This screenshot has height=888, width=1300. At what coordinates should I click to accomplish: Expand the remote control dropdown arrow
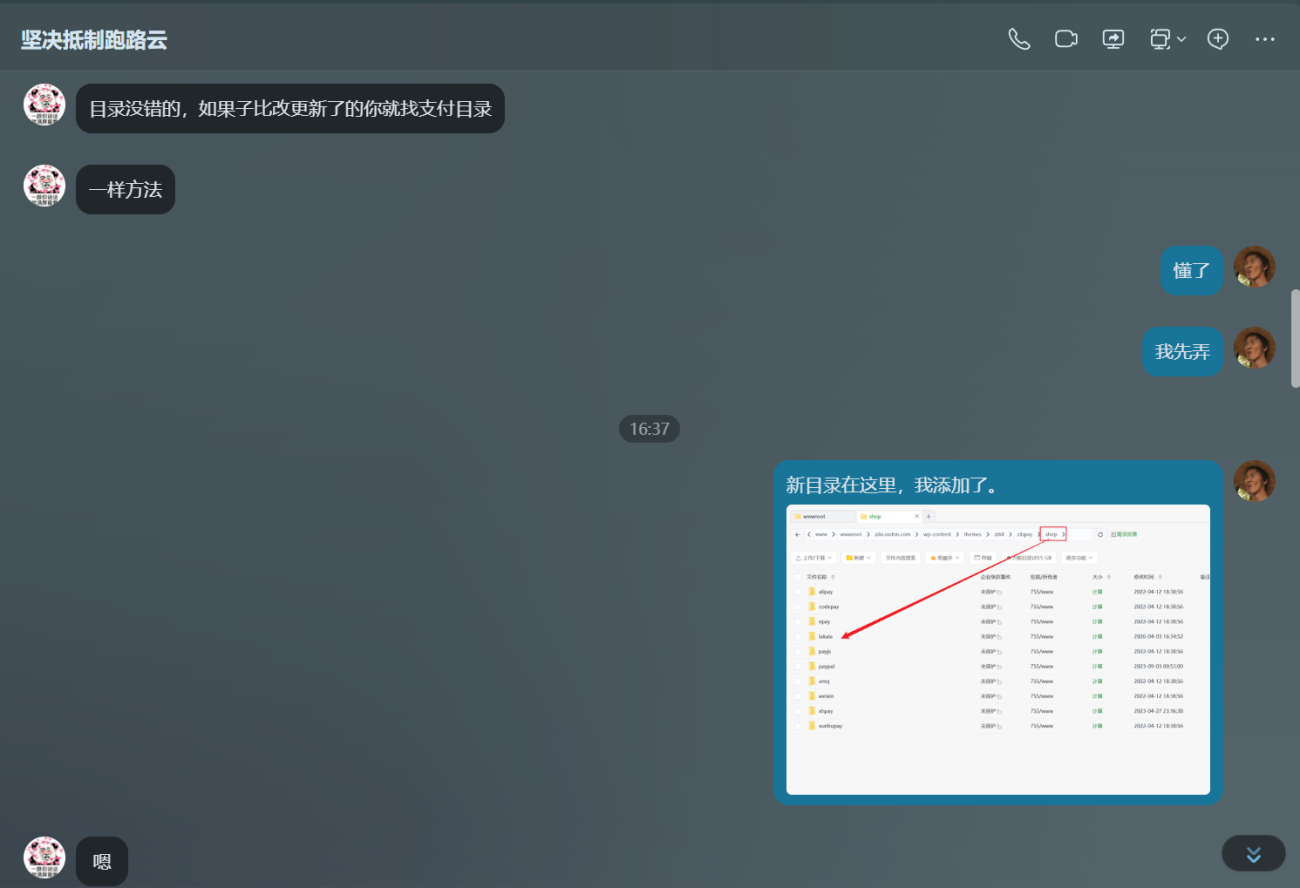[1182, 39]
